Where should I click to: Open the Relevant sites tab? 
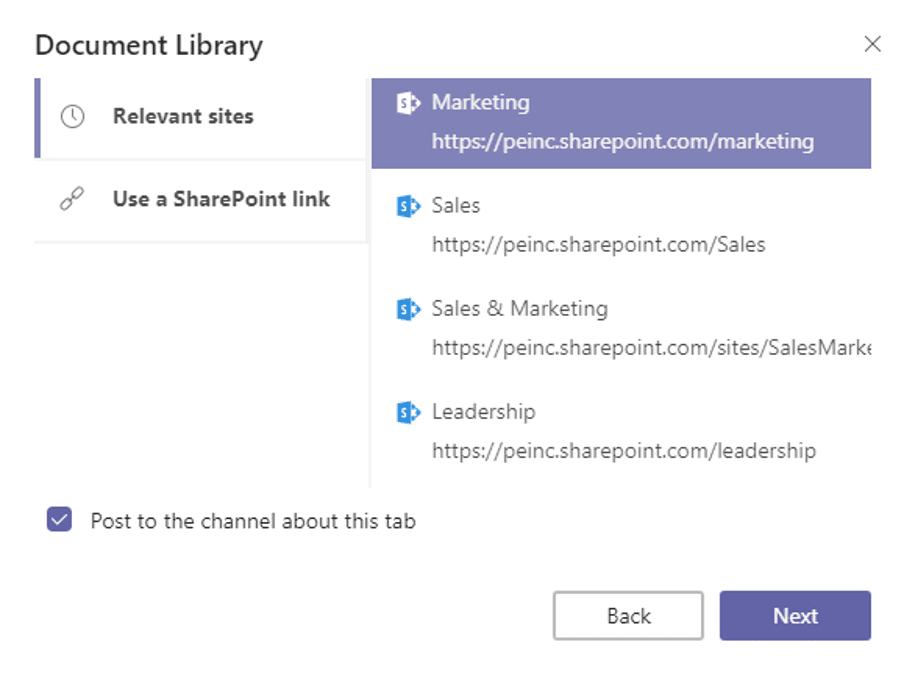201,118
